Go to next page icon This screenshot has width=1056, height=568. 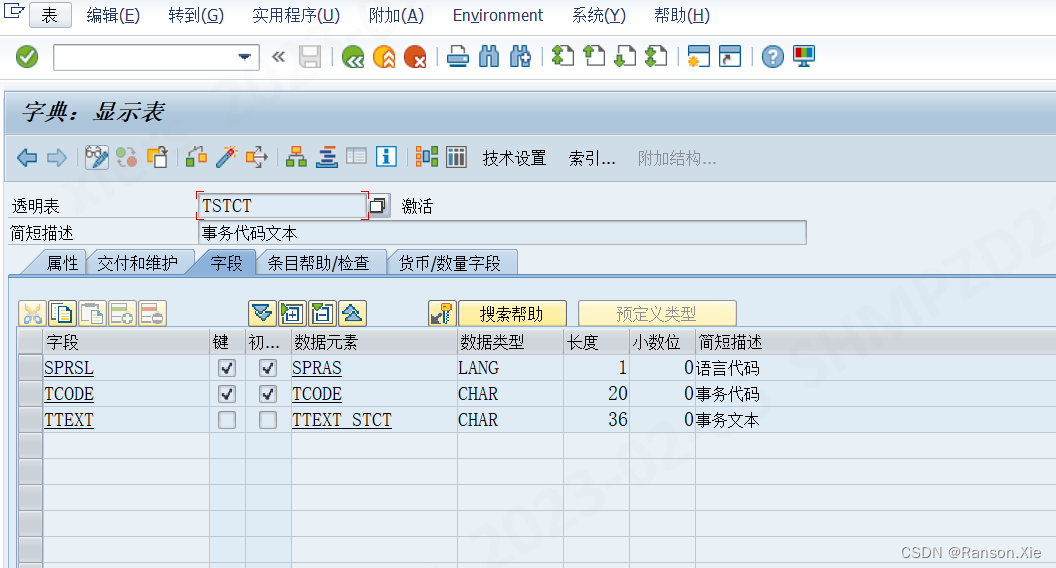point(625,57)
